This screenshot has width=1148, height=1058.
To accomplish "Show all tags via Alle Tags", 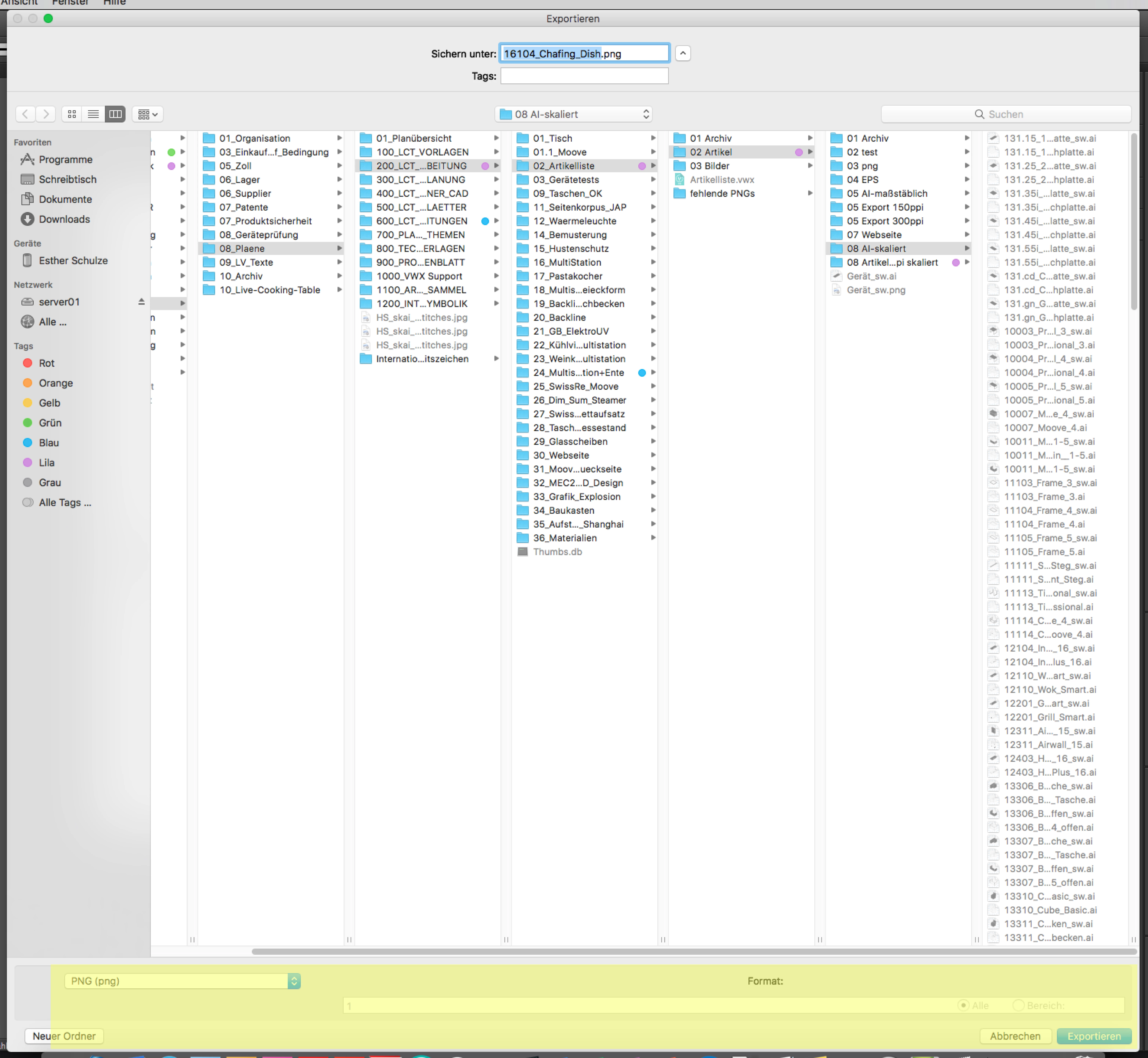I will coord(65,503).
